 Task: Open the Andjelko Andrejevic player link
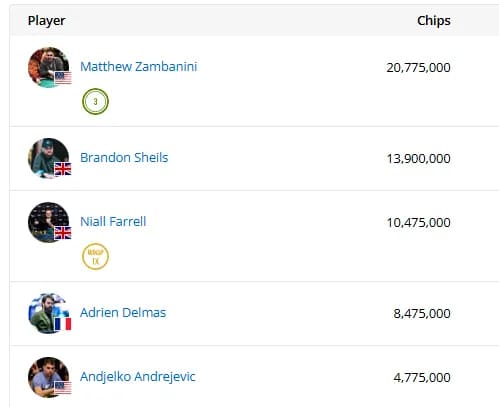(x=138, y=377)
